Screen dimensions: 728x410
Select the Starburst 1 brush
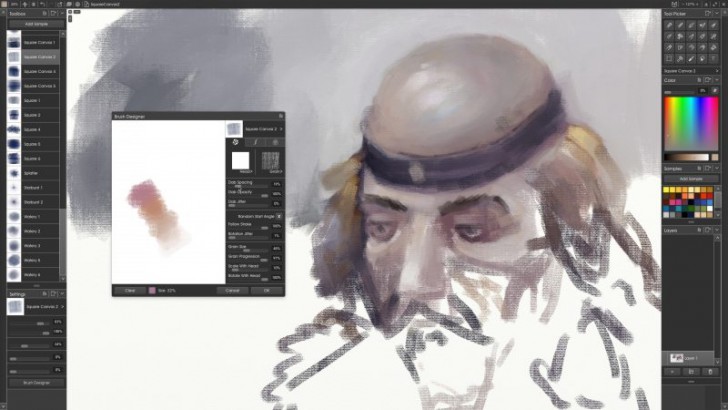pyautogui.click(x=33, y=188)
